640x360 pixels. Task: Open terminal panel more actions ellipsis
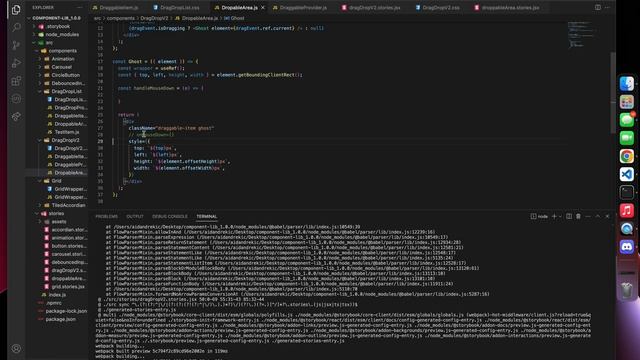(x=588, y=216)
